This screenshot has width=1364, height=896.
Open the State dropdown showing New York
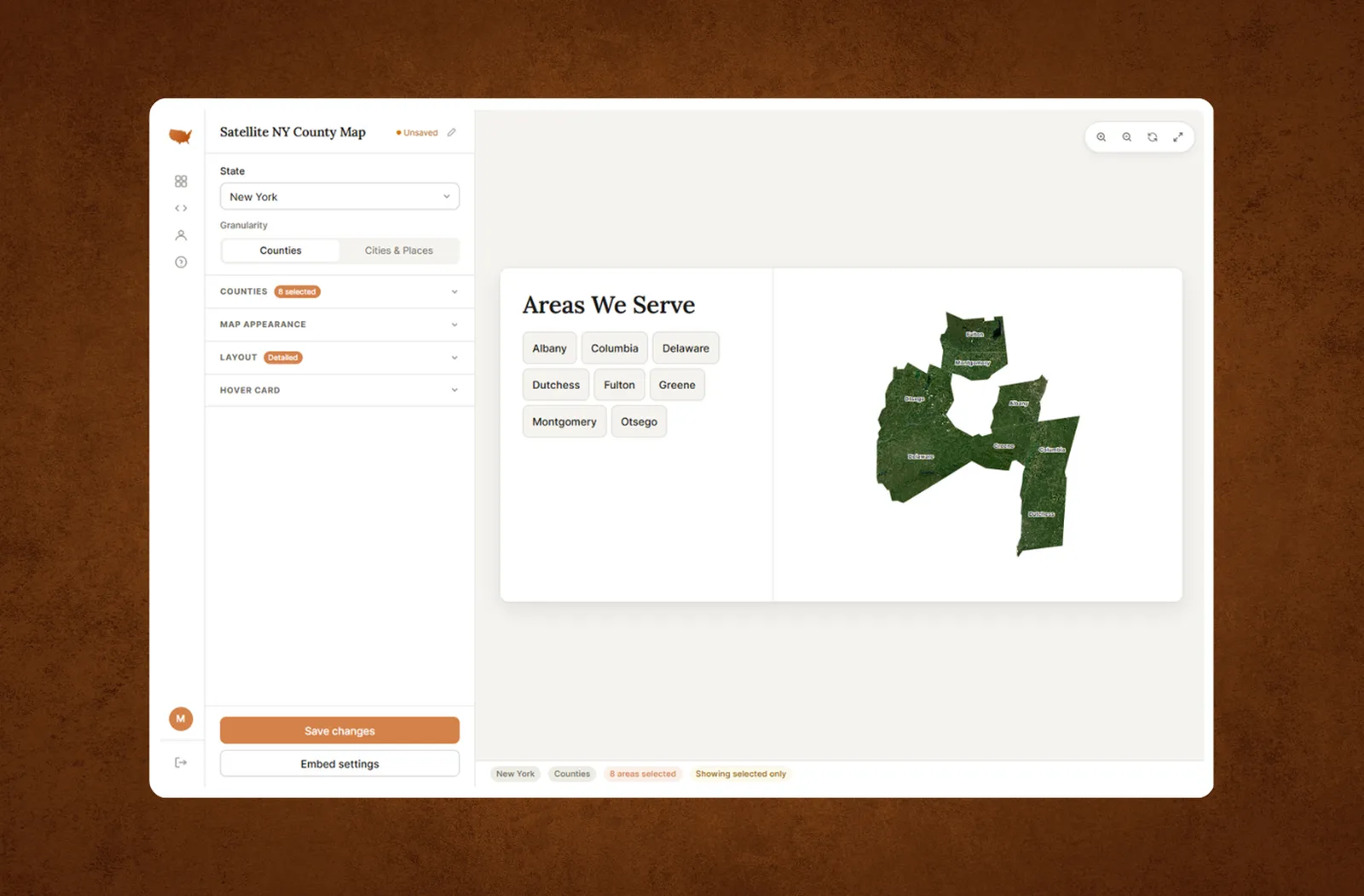(x=339, y=197)
